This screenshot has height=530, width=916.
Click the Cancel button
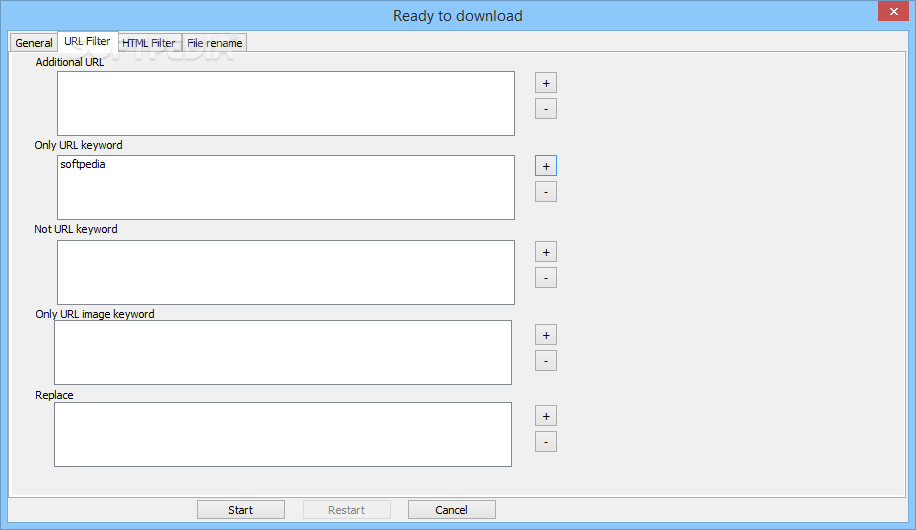[x=452, y=510]
